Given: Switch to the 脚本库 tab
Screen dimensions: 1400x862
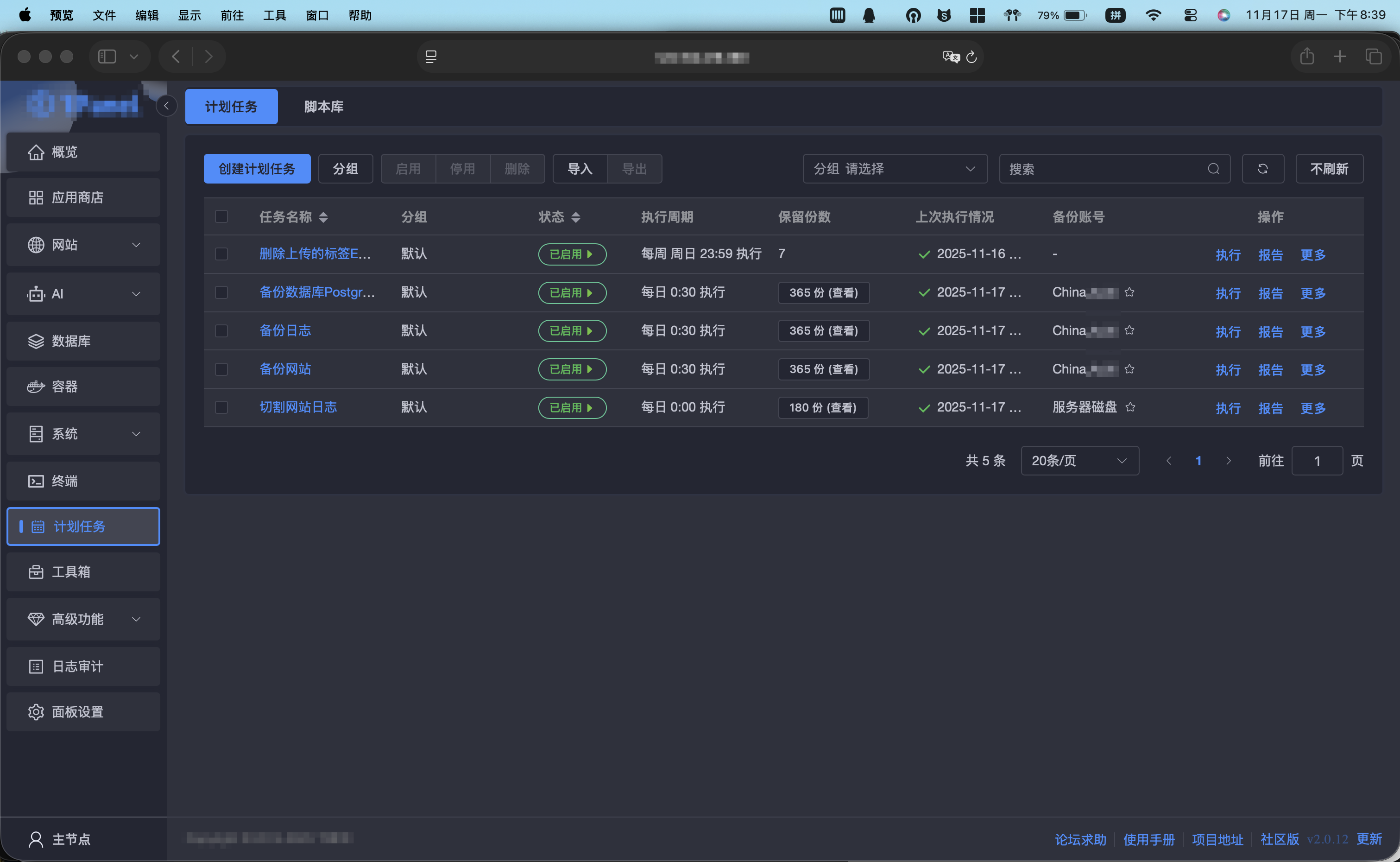Looking at the screenshot, I should click(324, 107).
